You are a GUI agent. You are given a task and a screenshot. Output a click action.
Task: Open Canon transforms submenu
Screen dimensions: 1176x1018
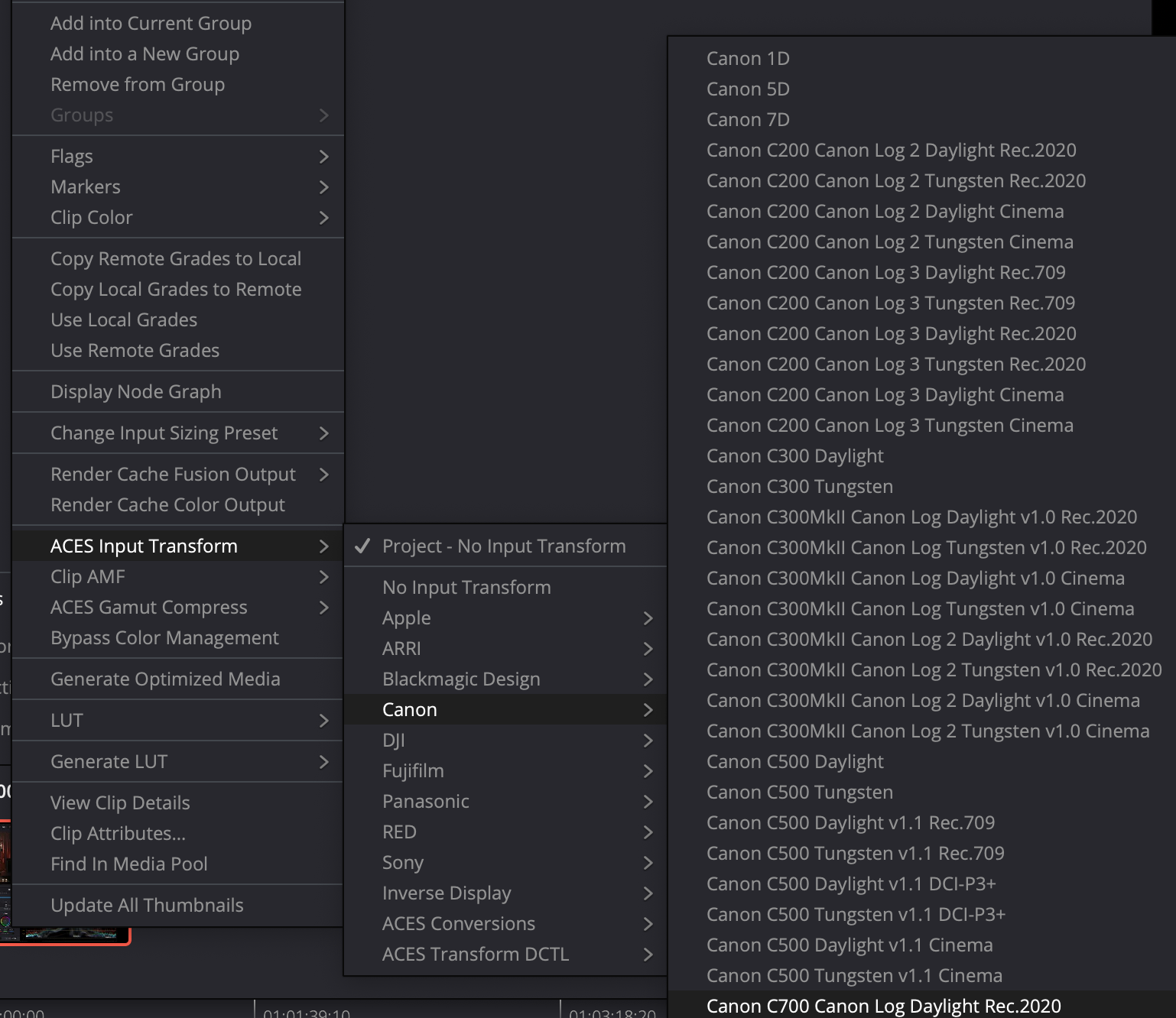[505, 709]
